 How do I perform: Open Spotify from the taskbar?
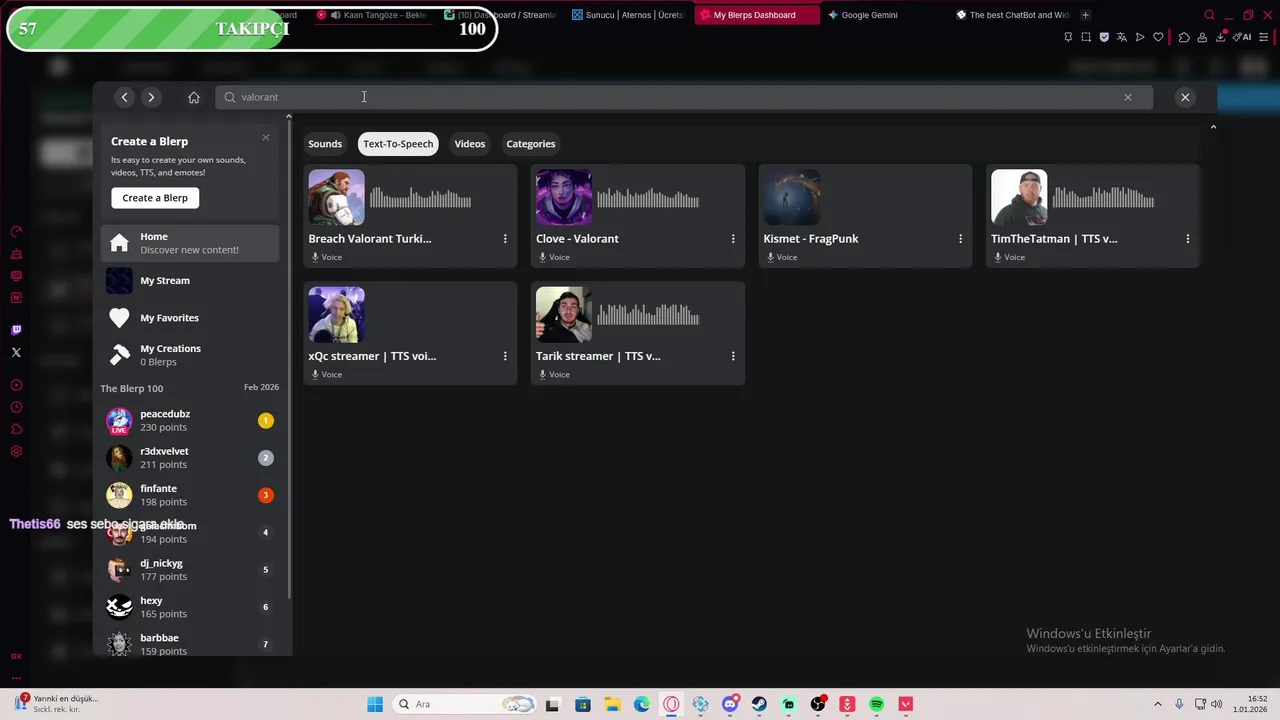pyautogui.click(x=877, y=704)
